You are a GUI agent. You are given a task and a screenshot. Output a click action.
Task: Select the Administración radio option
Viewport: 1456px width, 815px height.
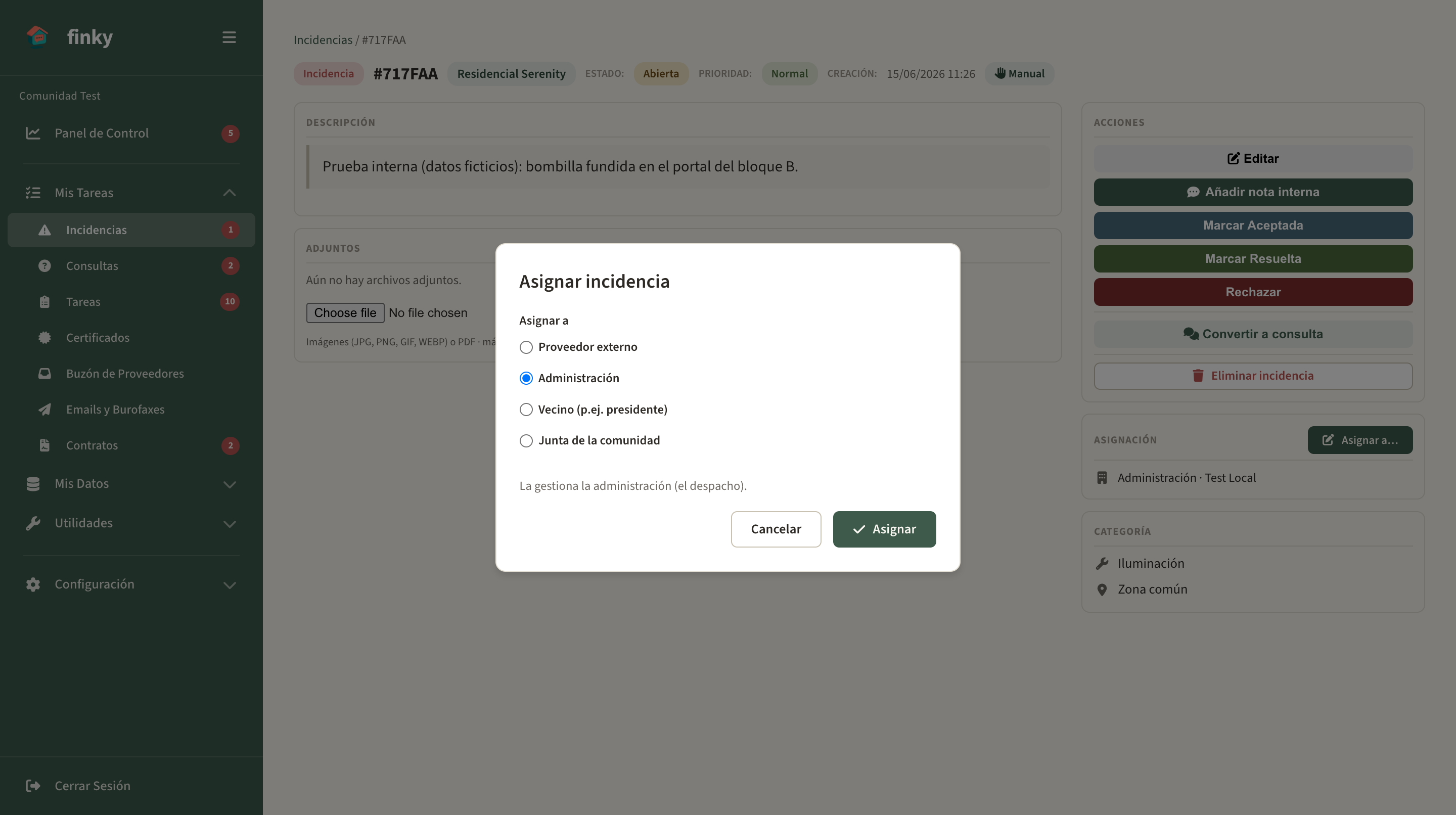point(526,378)
